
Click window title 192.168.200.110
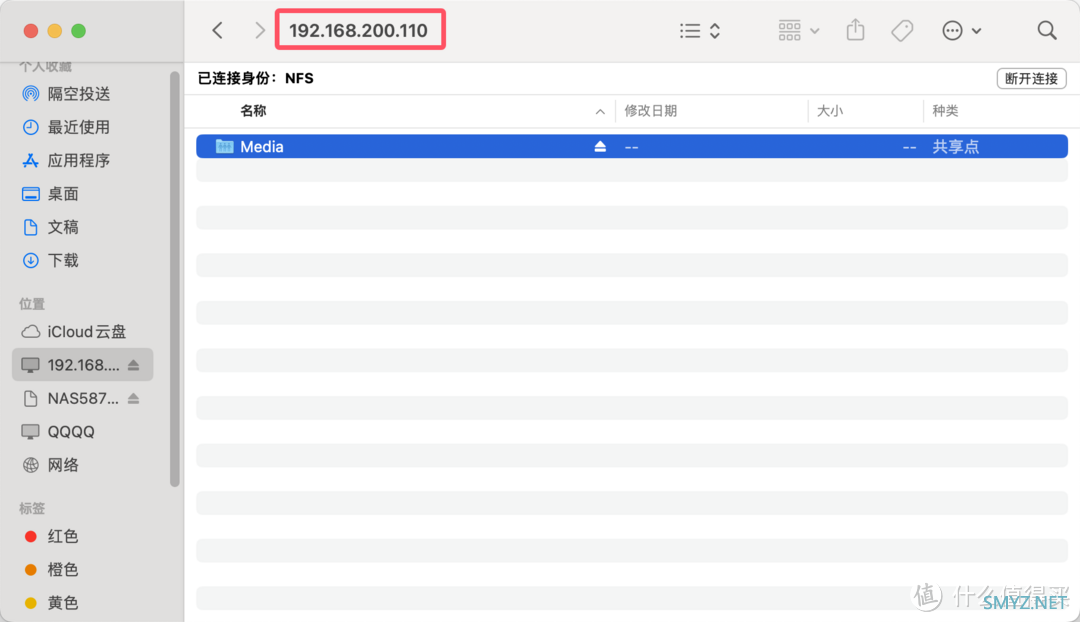click(x=358, y=30)
